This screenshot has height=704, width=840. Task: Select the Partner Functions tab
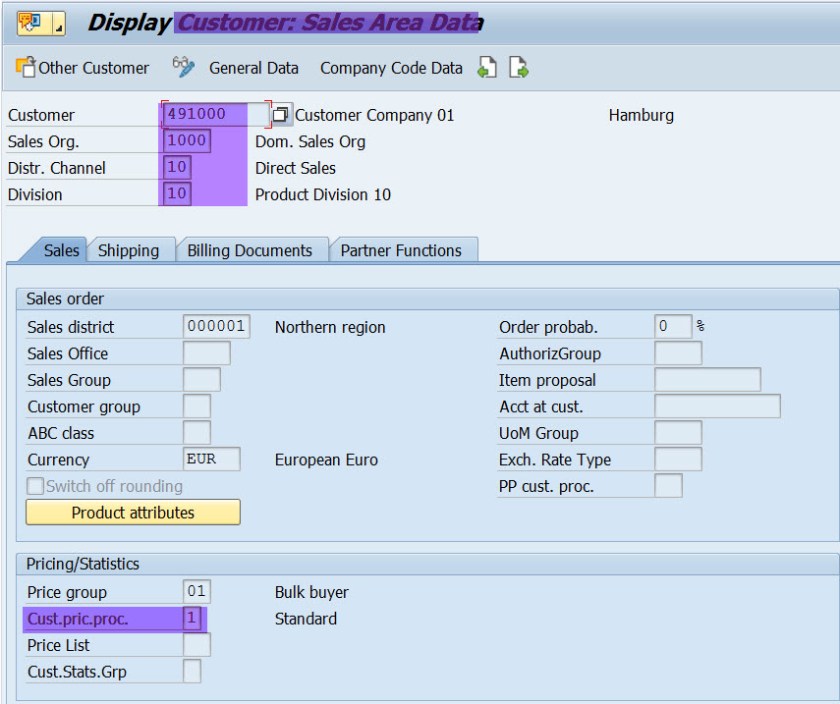tap(401, 250)
